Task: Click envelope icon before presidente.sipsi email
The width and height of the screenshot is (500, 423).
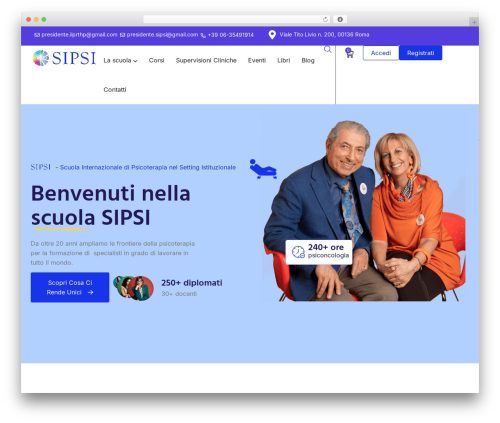Action: 122,35
